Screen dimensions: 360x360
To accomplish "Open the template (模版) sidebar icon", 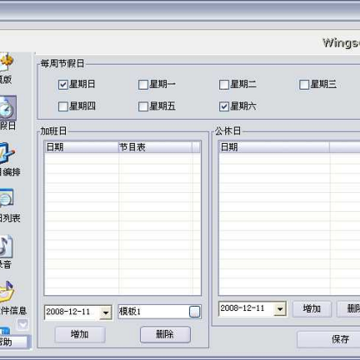I will pyautogui.click(x=6, y=62).
